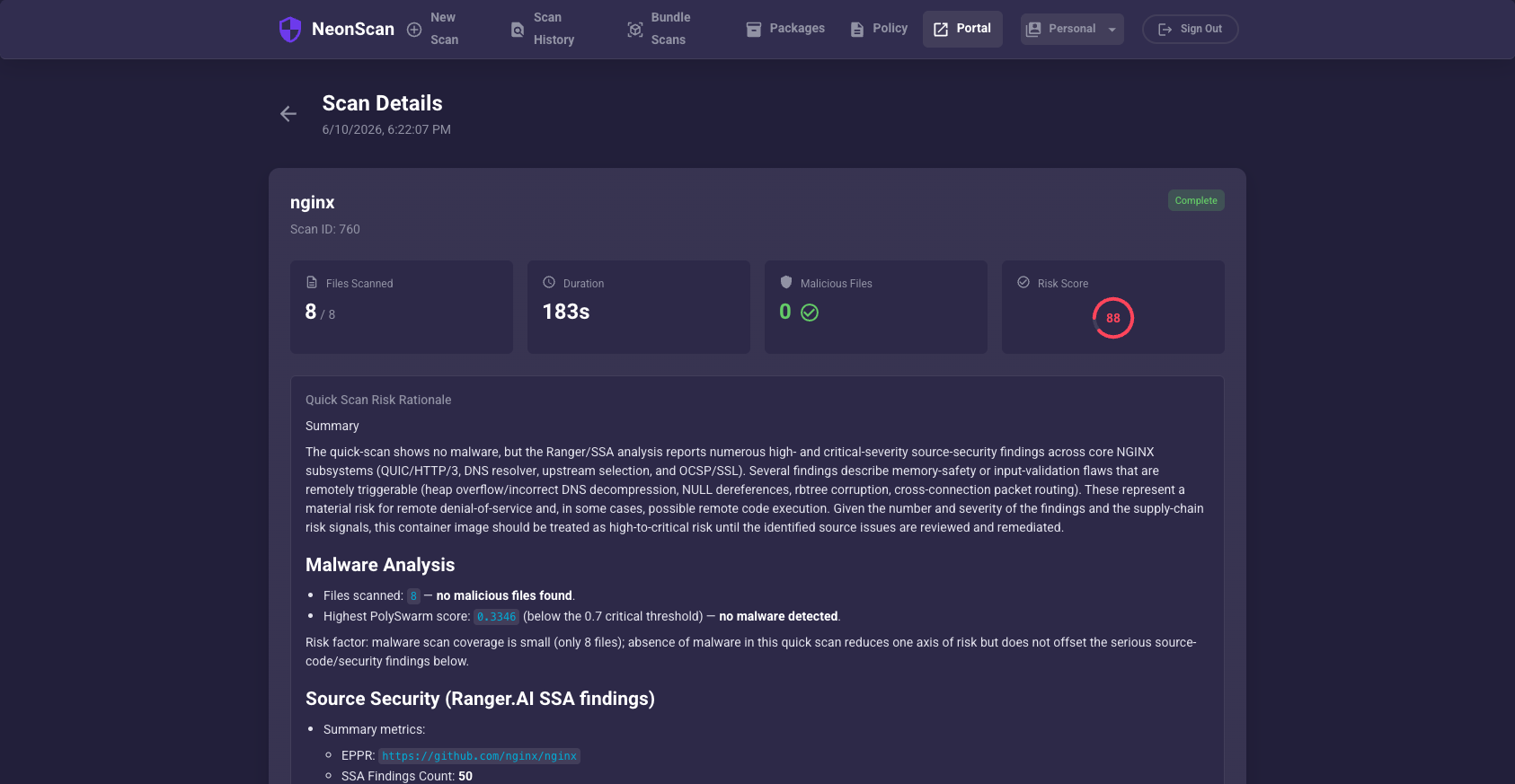The image size is (1515, 784).
Task: Click the Packages box icon
Action: point(754,30)
